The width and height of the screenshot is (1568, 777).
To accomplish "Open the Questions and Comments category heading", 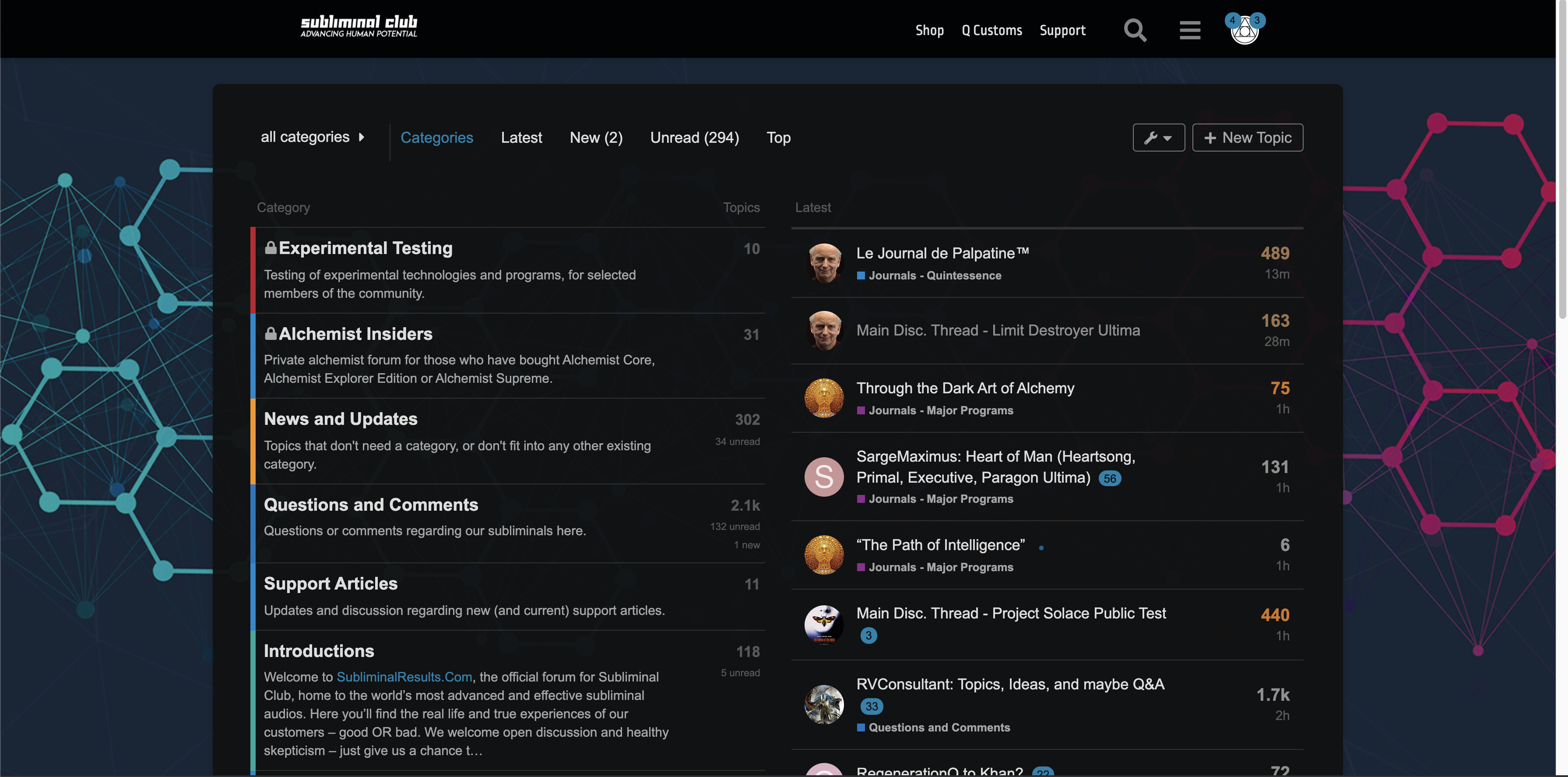I will [371, 505].
